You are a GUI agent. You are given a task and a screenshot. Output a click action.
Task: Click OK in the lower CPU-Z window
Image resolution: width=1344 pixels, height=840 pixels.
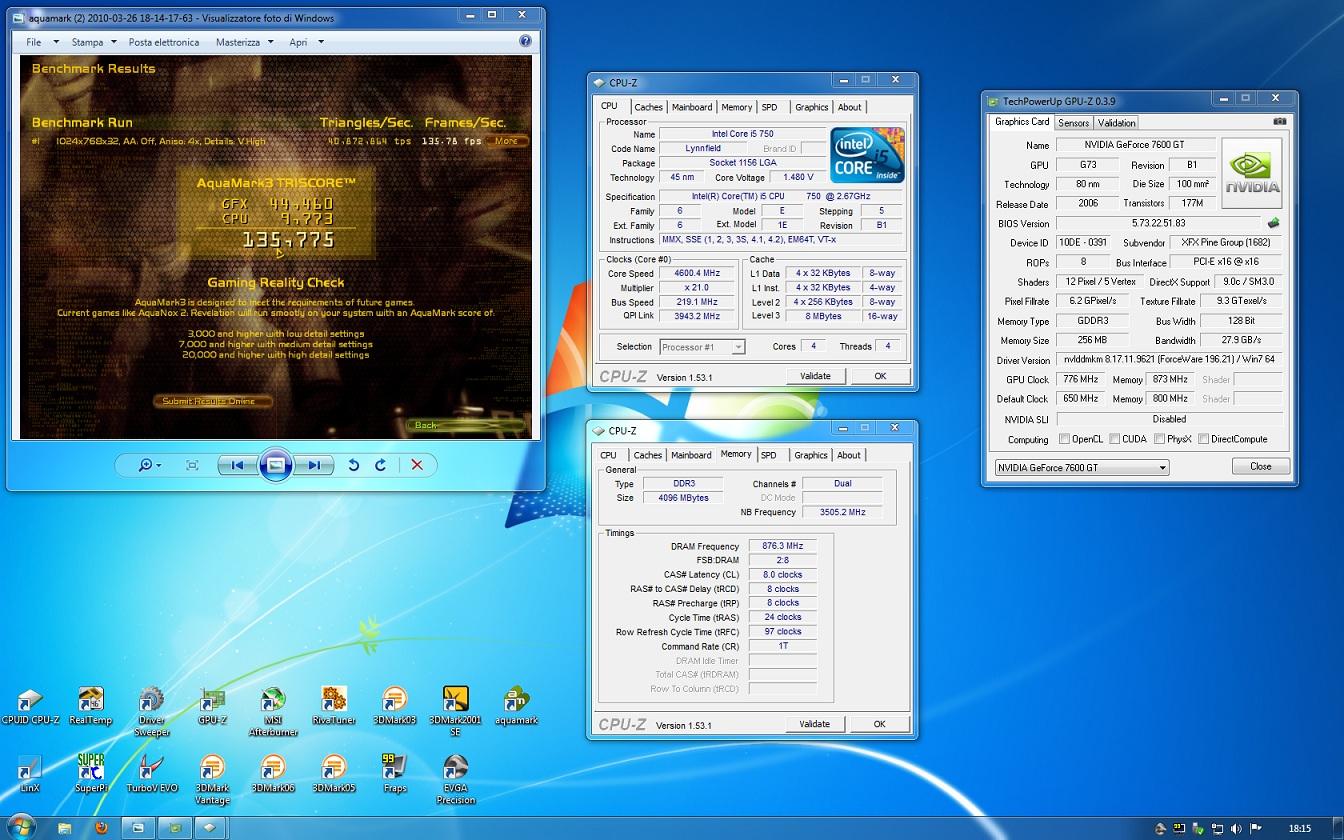[879, 724]
